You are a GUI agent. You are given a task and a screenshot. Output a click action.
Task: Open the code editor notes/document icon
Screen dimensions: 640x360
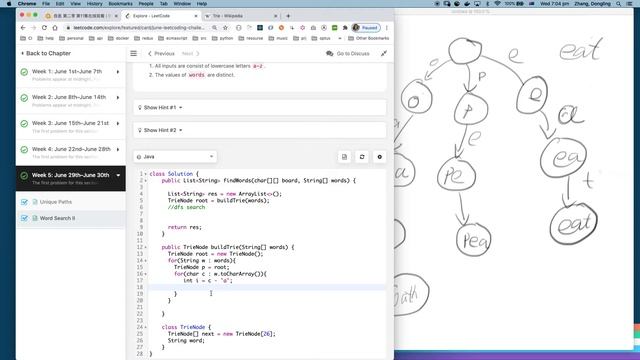(x=344, y=157)
